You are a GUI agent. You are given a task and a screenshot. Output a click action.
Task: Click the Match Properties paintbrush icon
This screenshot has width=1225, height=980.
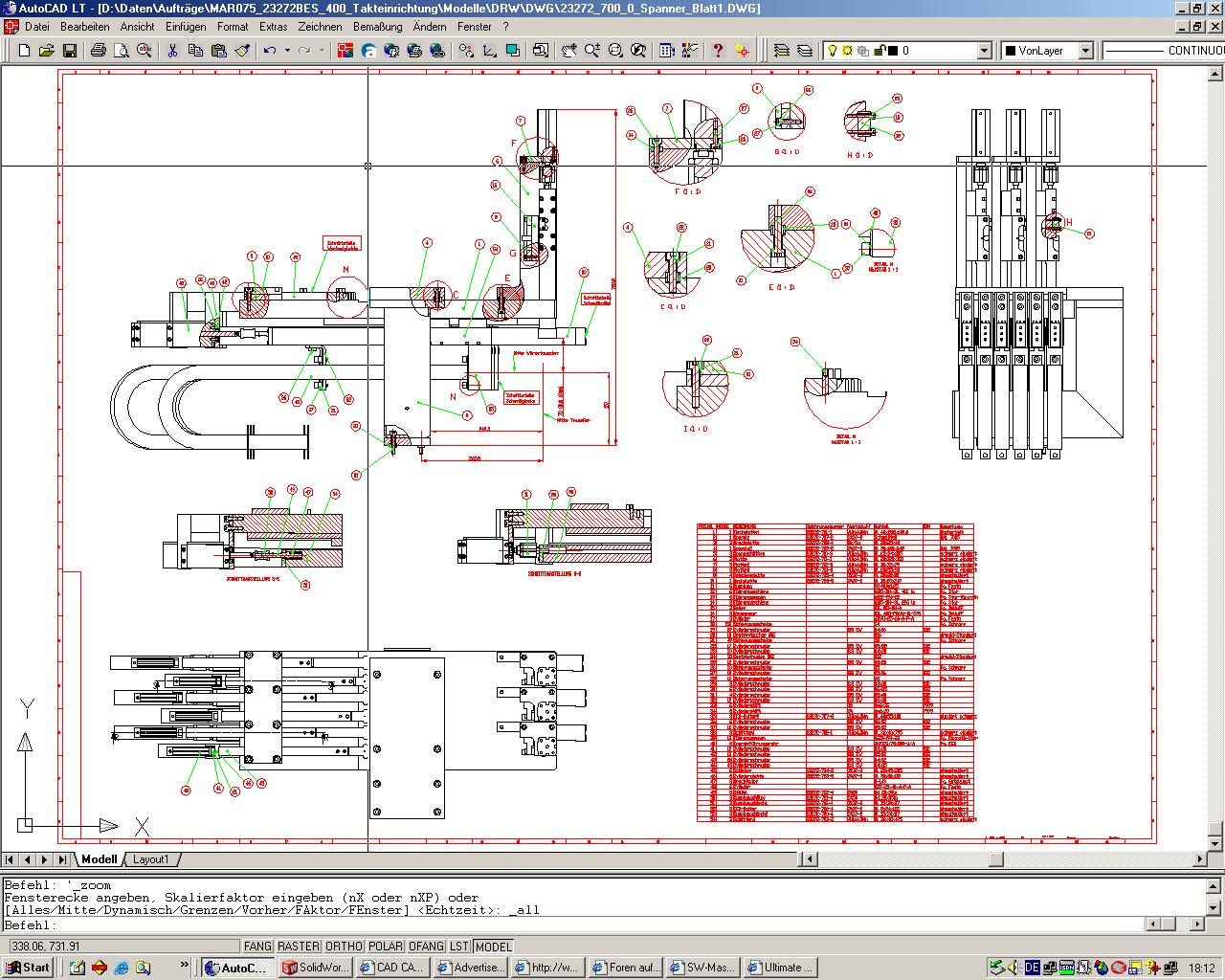[x=242, y=51]
